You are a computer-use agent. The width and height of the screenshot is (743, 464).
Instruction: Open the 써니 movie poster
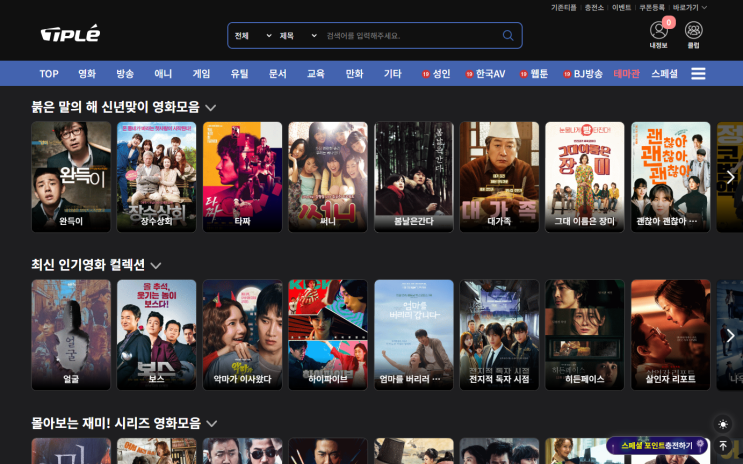[x=328, y=177]
